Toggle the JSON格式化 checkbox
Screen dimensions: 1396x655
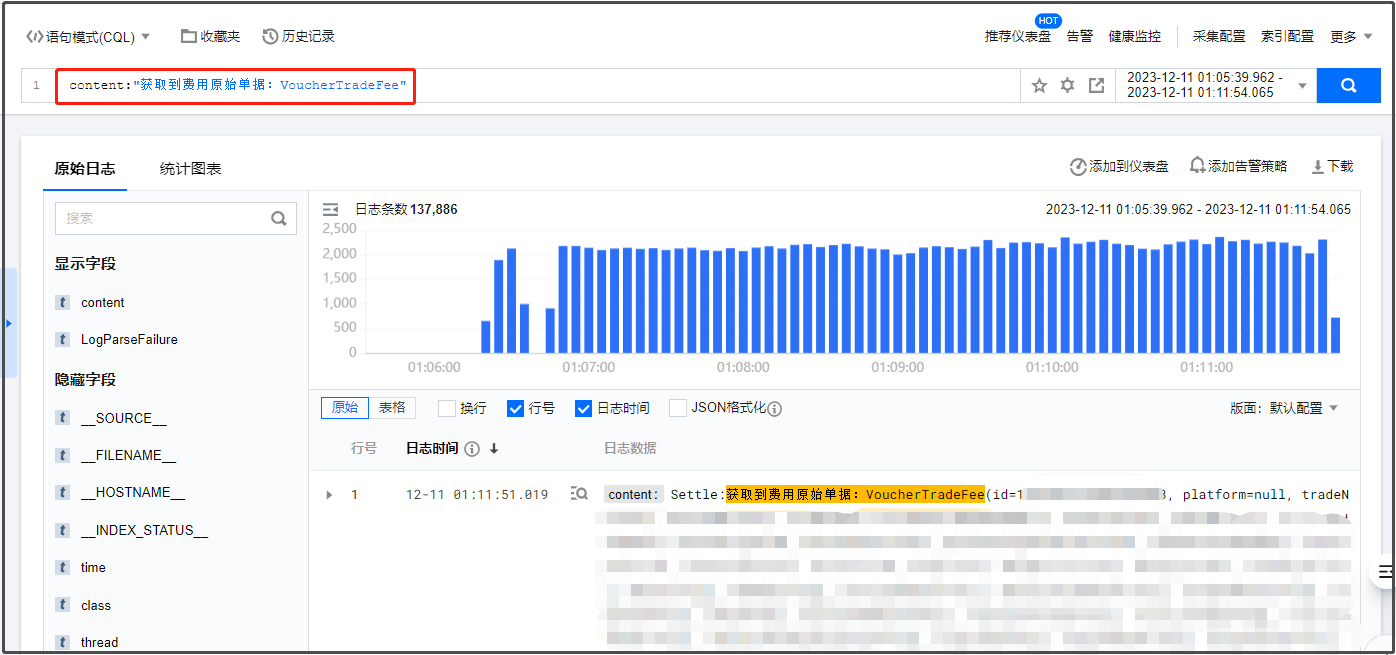pyautogui.click(x=678, y=408)
